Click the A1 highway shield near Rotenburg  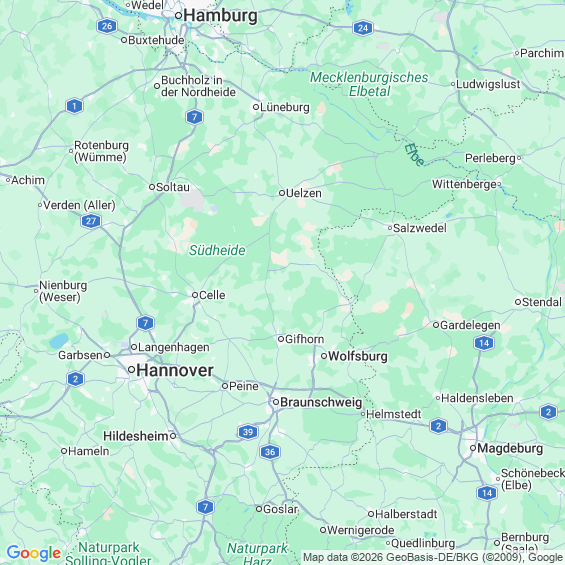(x=75, y=106)
